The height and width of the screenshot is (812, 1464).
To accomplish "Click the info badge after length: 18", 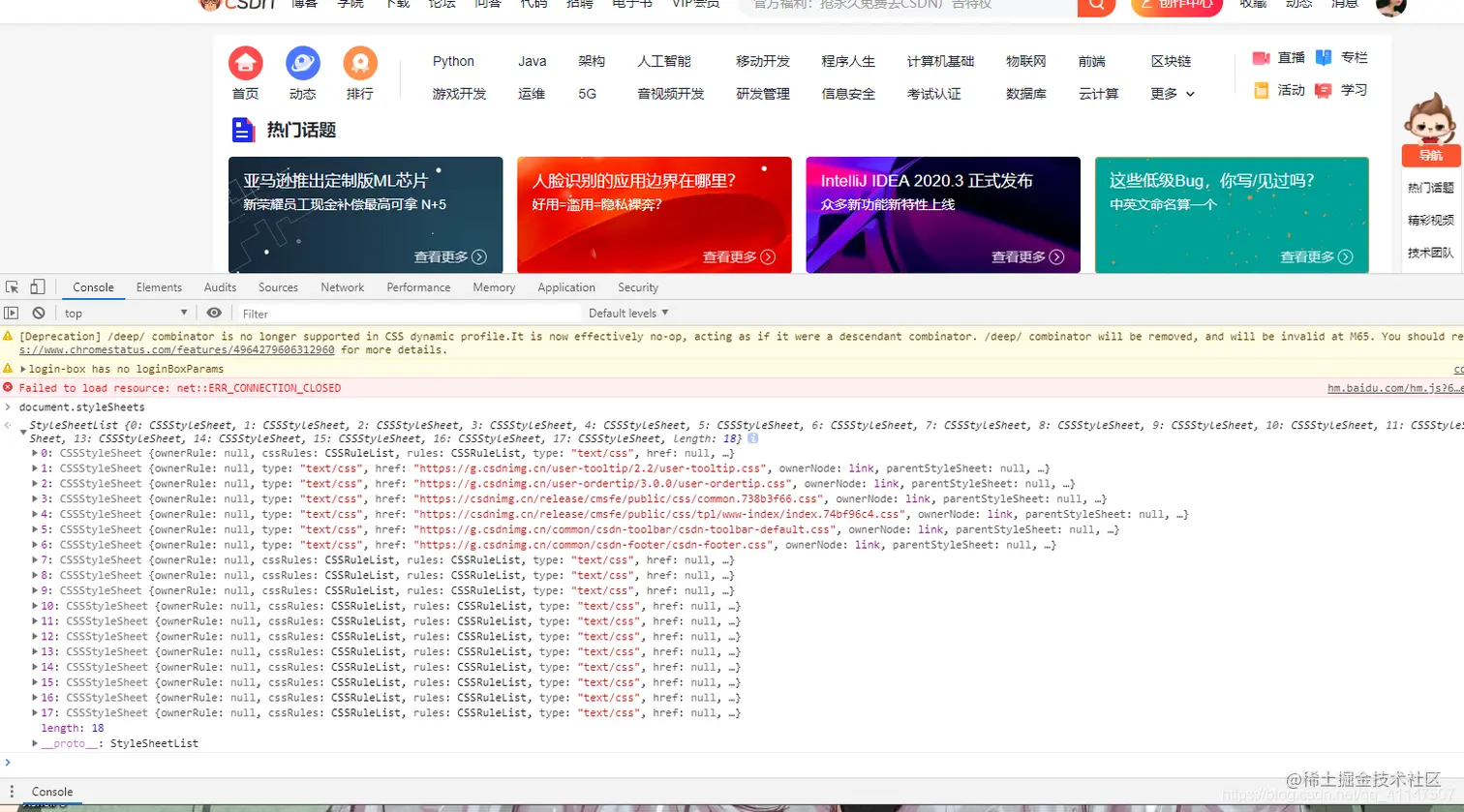I will tap(753, 438).
